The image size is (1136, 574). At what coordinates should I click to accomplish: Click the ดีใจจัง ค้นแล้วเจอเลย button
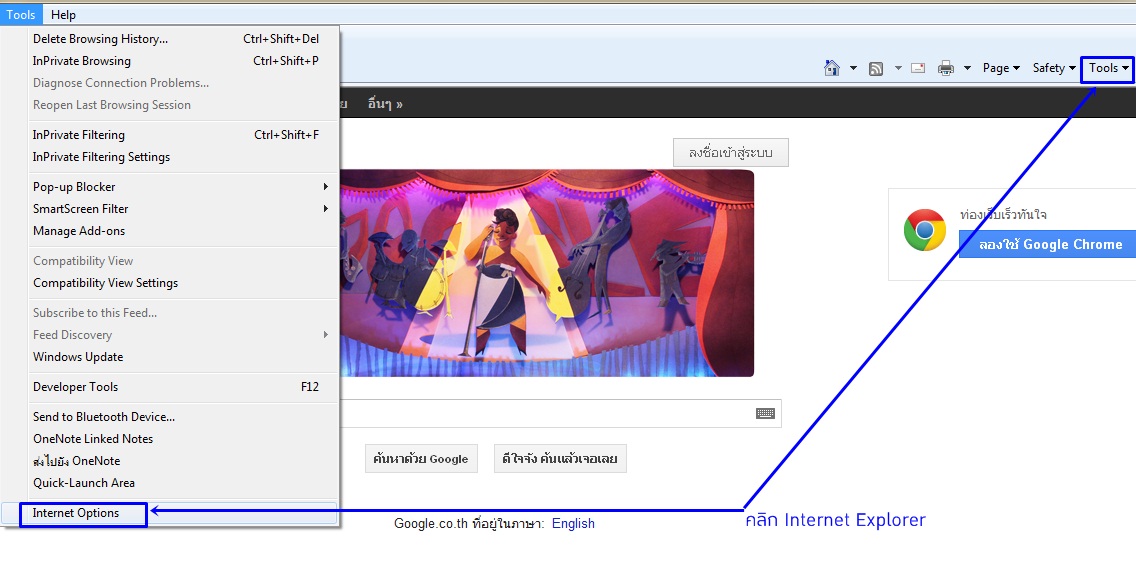(560, 459)
